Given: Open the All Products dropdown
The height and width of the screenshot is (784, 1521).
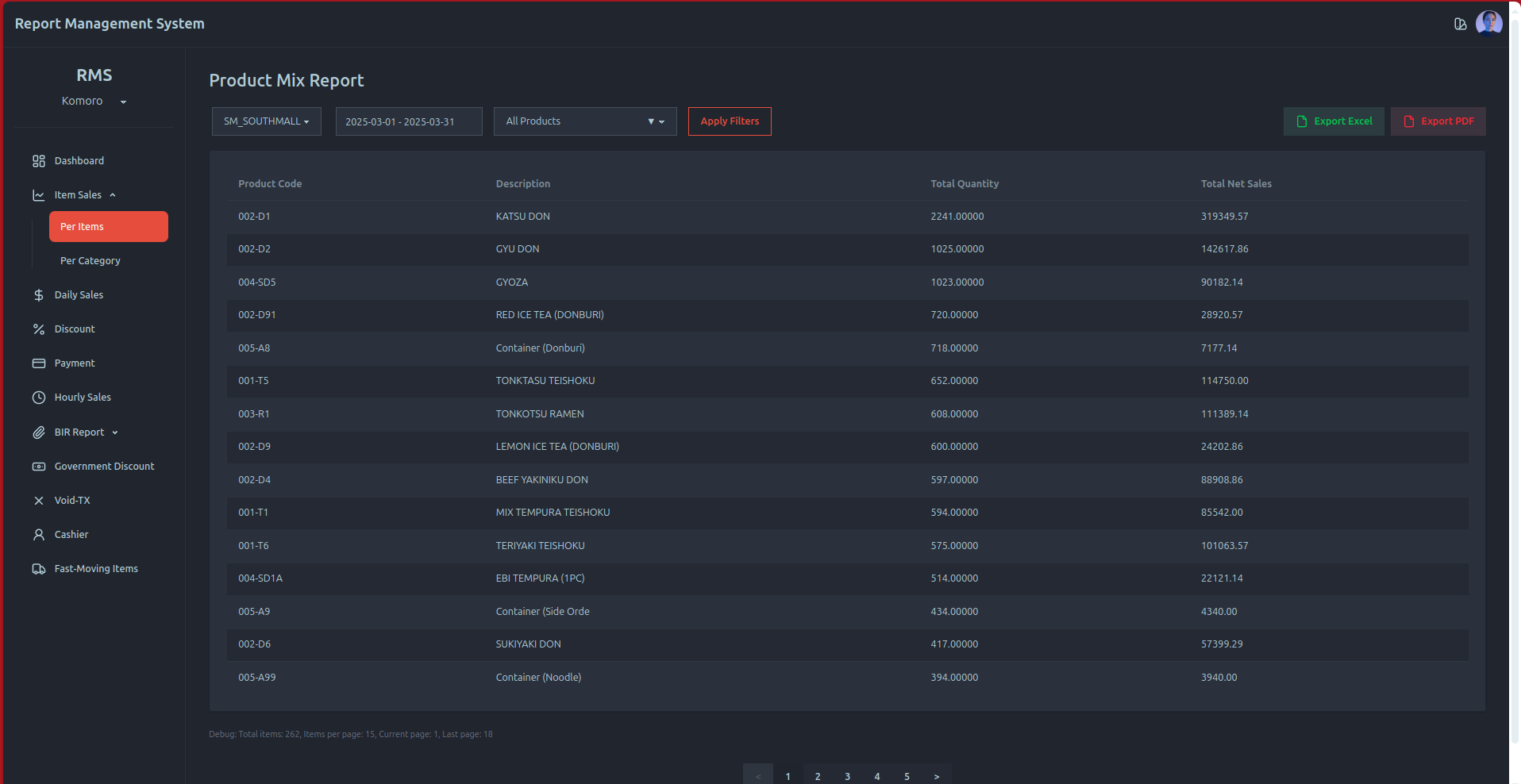Looking at the screenshot, I should [x=584, y=121].
